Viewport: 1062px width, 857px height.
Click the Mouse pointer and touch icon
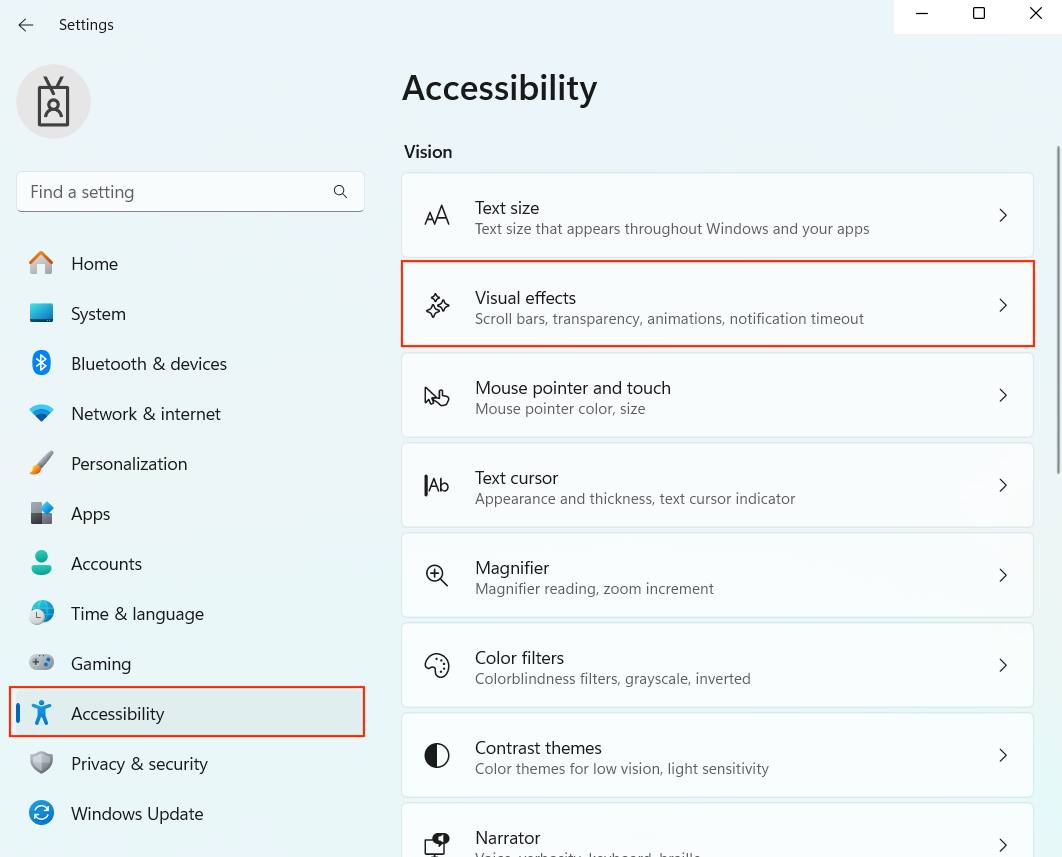pos(437,396)
